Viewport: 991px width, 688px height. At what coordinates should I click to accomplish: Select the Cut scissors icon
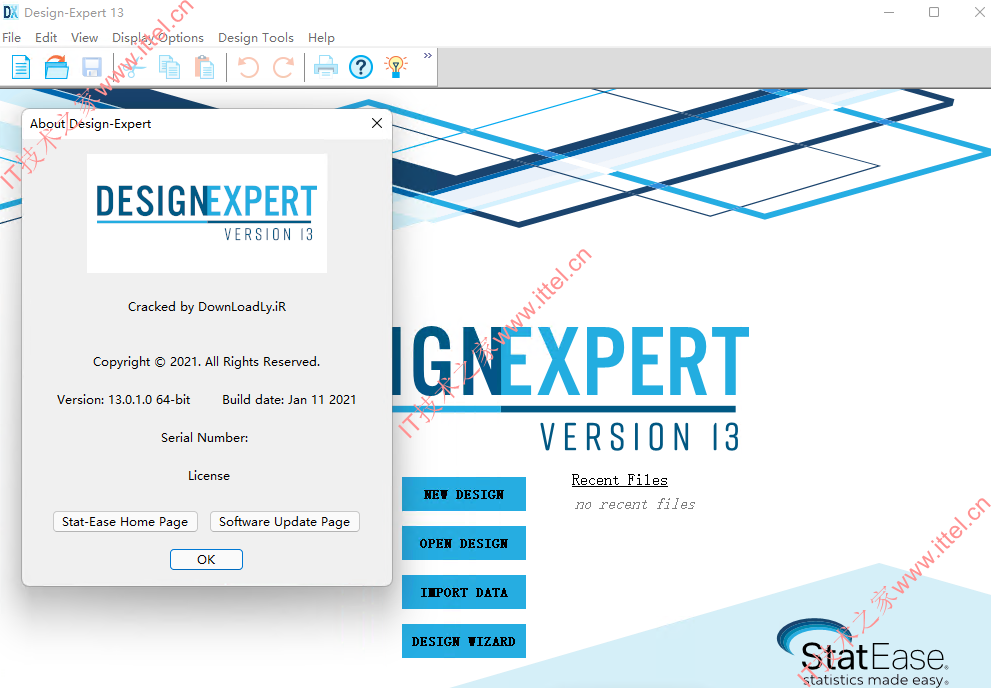134,67
